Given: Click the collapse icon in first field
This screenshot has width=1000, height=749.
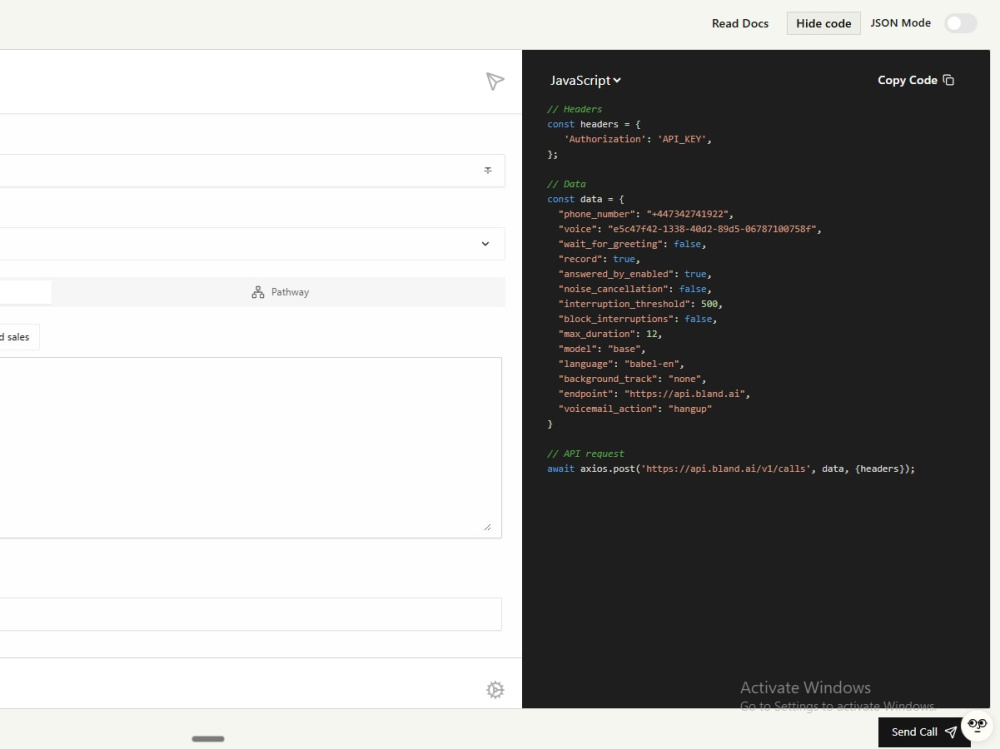Looking at the screenshot, I should [487, 170].
